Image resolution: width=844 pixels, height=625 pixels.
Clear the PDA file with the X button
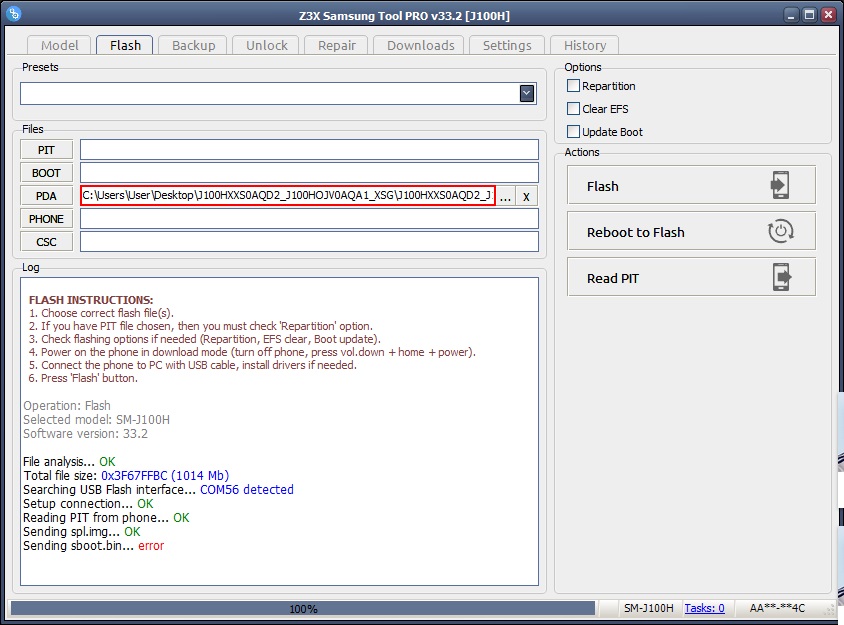click(526, 196)
